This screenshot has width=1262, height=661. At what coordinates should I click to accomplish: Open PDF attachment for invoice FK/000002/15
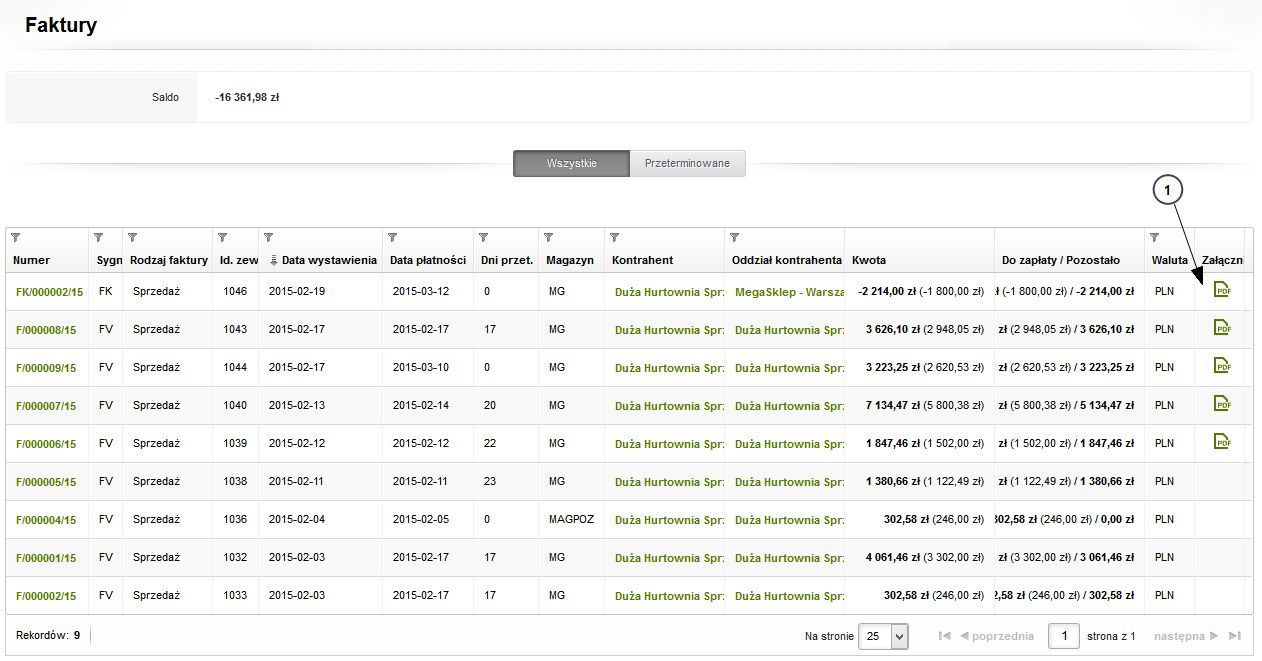coord(1221,290)
